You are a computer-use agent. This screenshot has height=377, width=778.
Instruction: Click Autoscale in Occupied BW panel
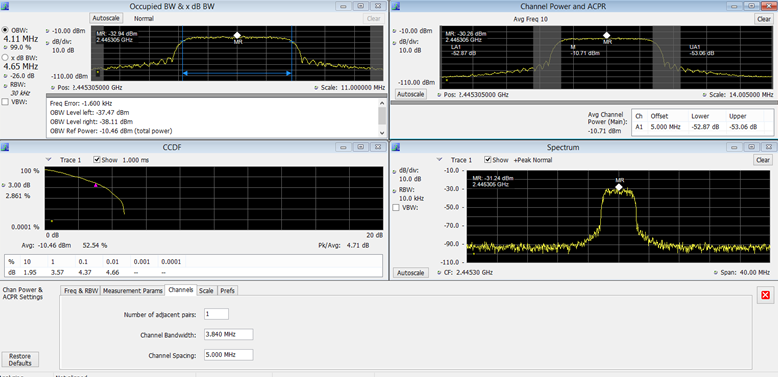(106, 18)
